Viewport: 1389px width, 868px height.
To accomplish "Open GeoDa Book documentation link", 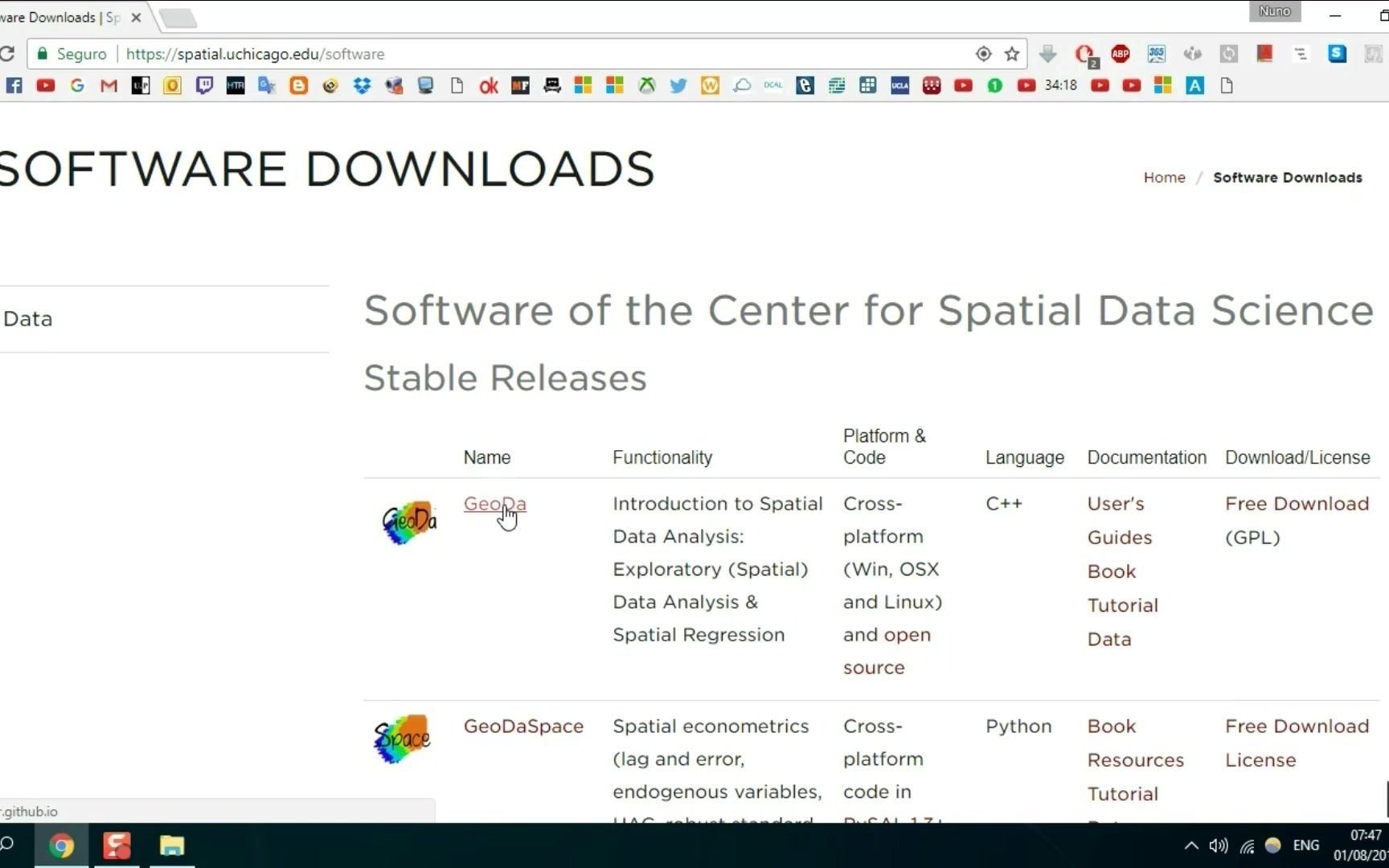I will point(1112,571).
